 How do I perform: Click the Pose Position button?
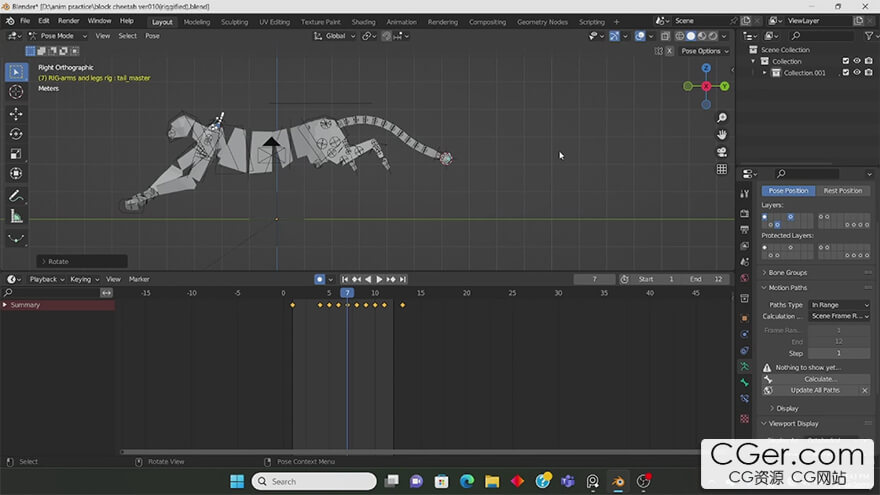coord(788,191)
